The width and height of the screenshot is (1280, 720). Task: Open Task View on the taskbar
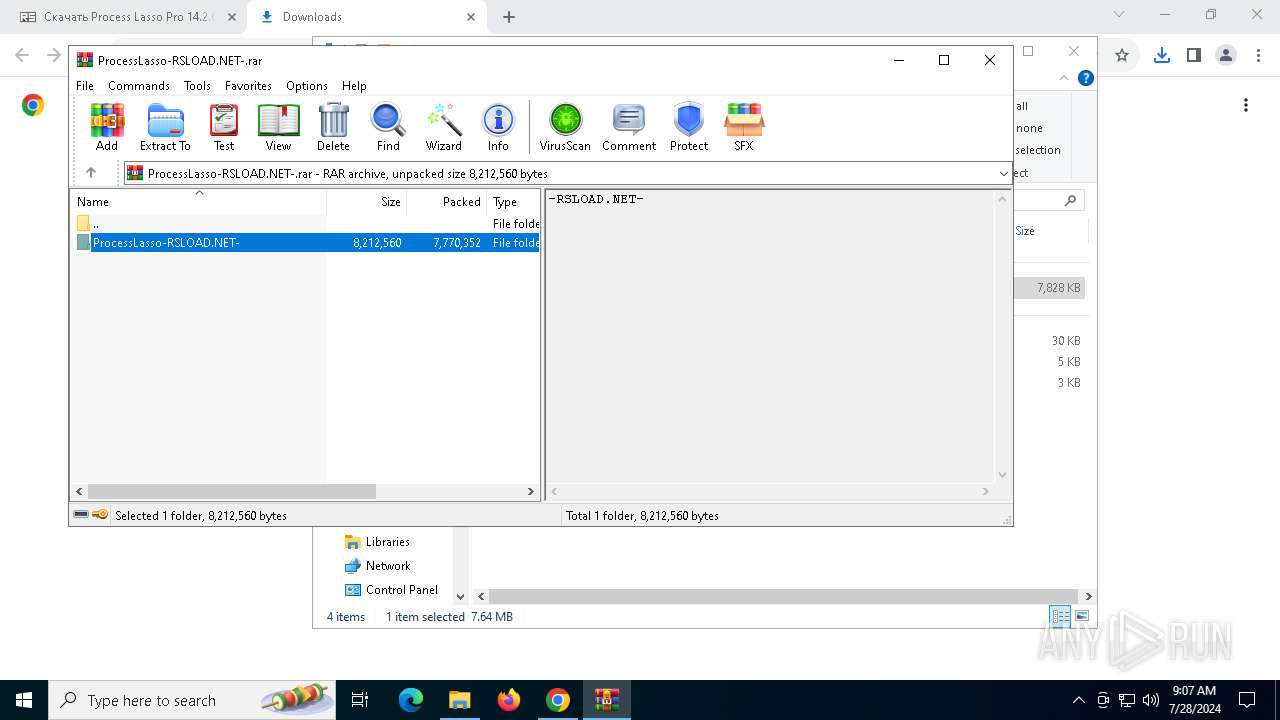(x=360, y=700)
